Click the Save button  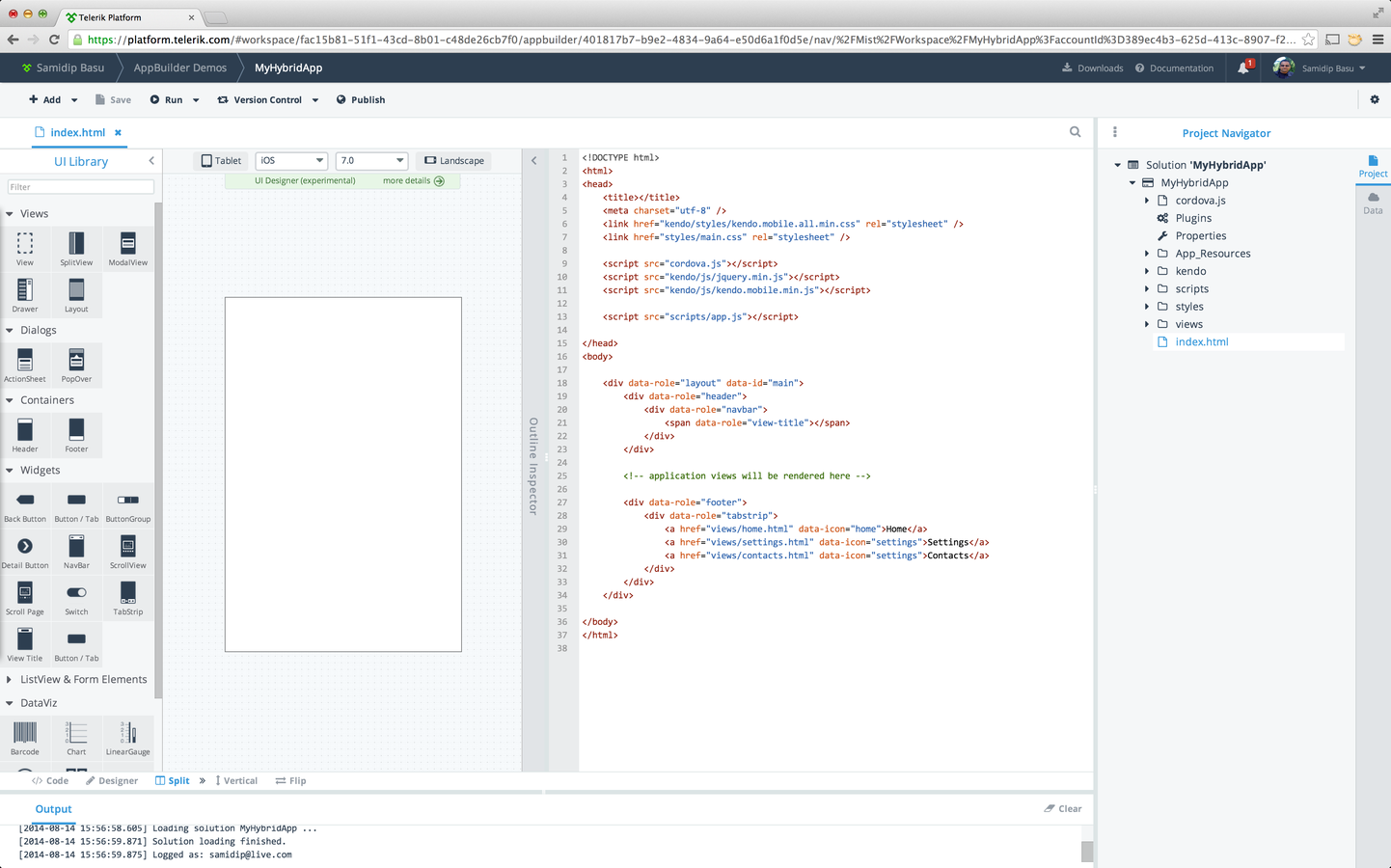click(113, 100)
